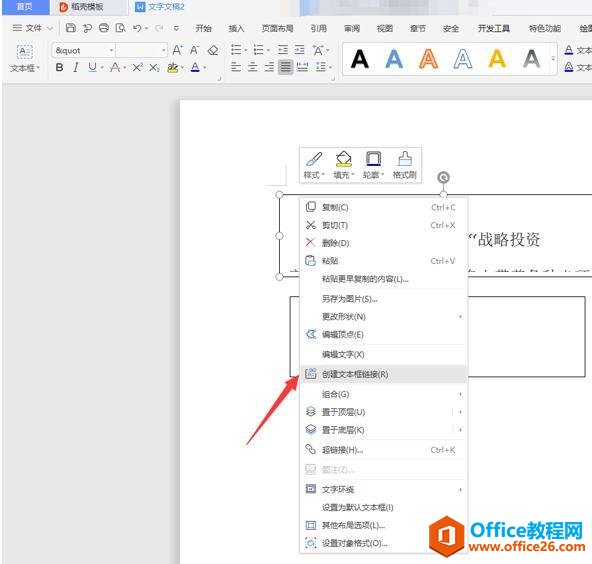Click the eraser clear formatting icon
The width and height of the screenshot is (592, 564).
pos(213,50)
